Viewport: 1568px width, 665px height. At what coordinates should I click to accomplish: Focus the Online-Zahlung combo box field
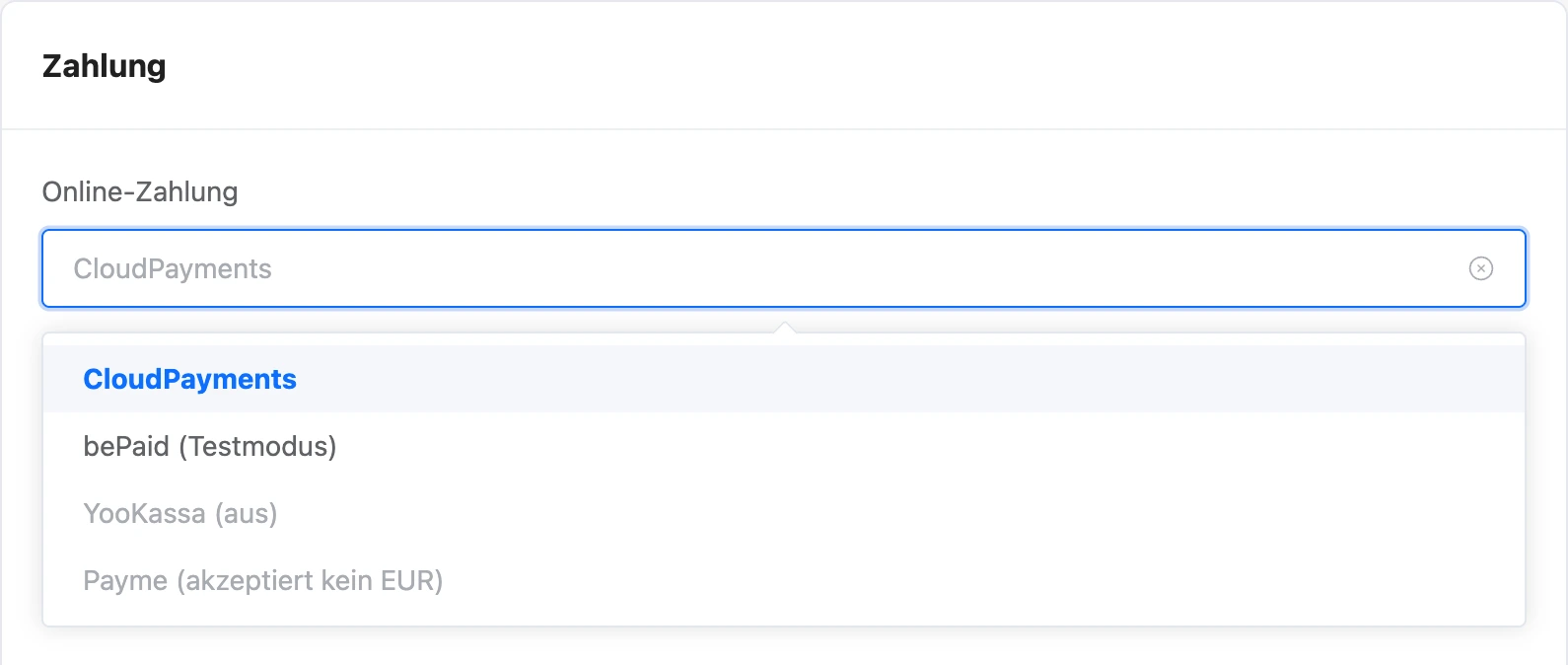[784, 268]
